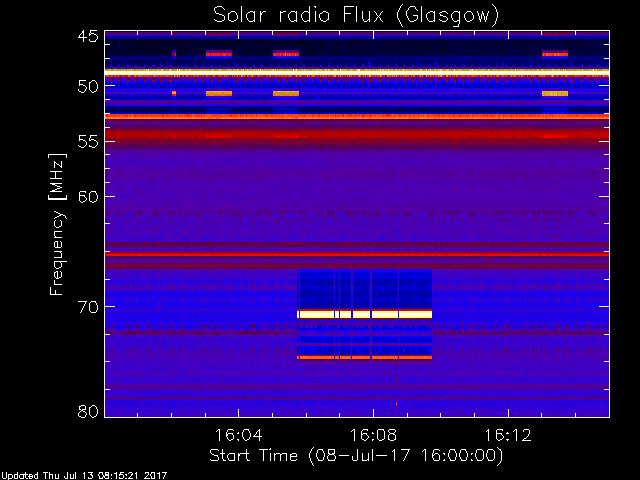Click the "80" frequency tick label
This screenshot has width=640, height=480.
(88, 411)
